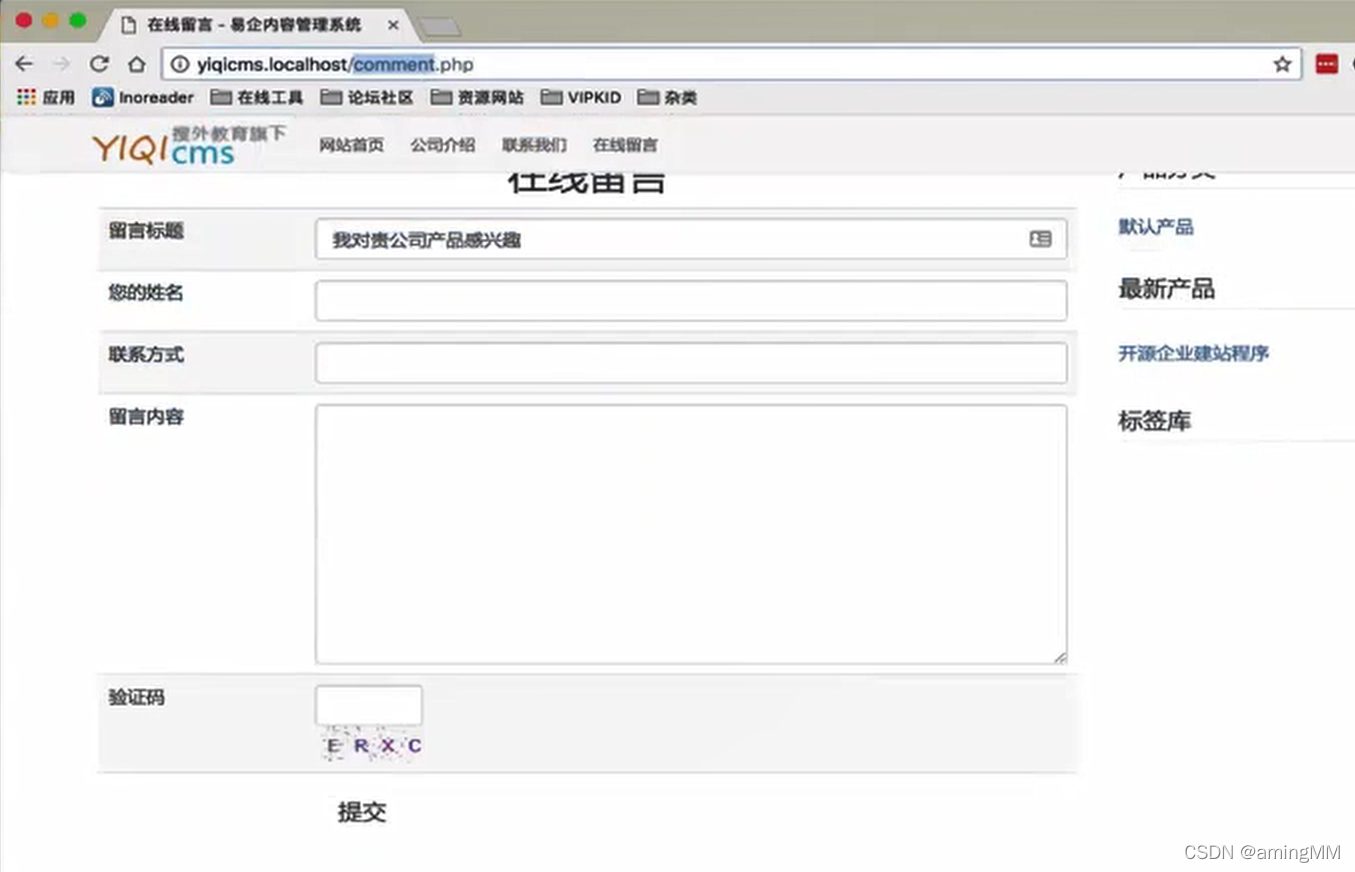Click inside the 验证码 input box
Image resolution: width=1355 pixels, height=872 pixels.
point(368,704)
